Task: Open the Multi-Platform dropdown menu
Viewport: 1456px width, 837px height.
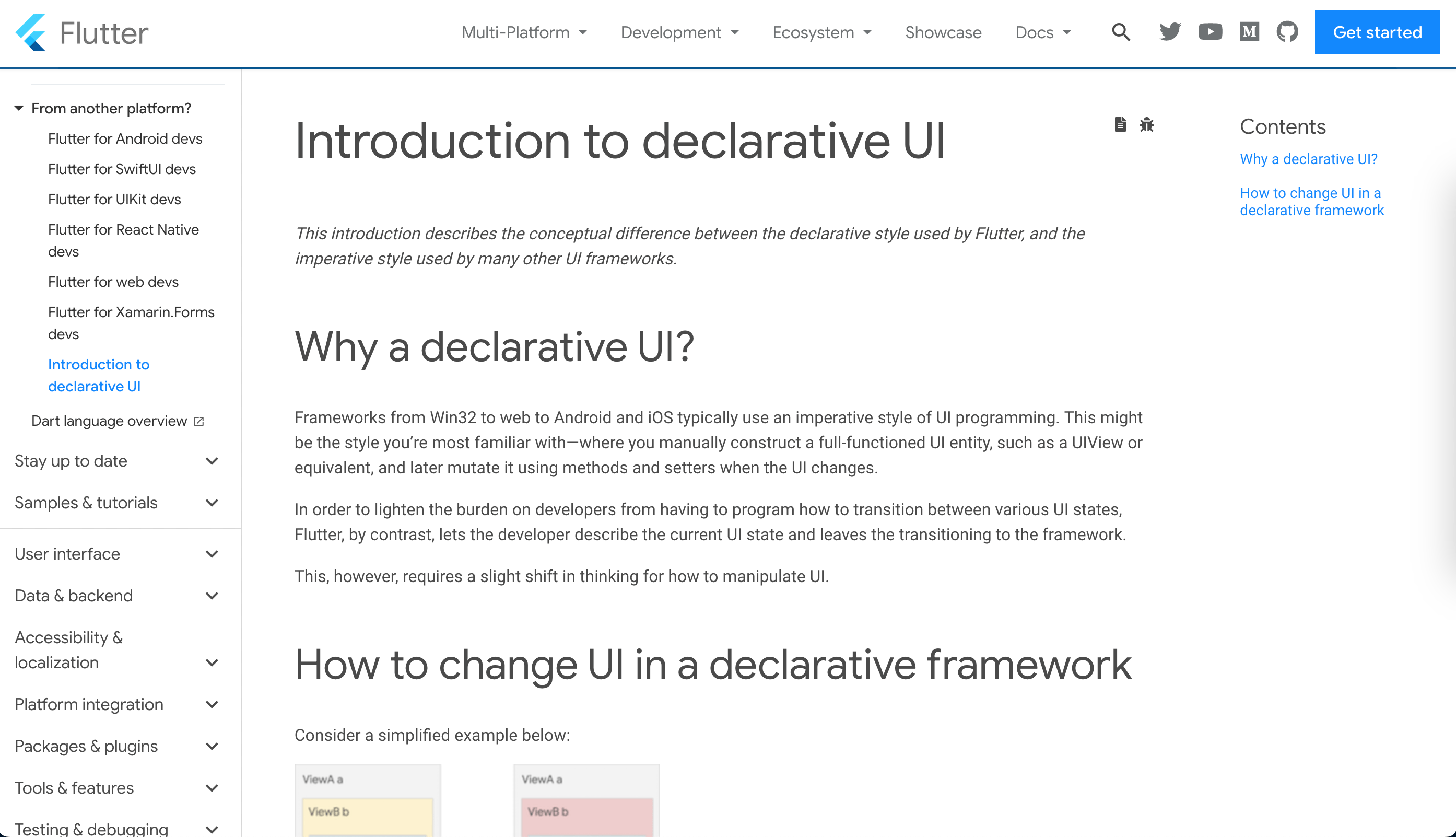Action: (524, 33)
